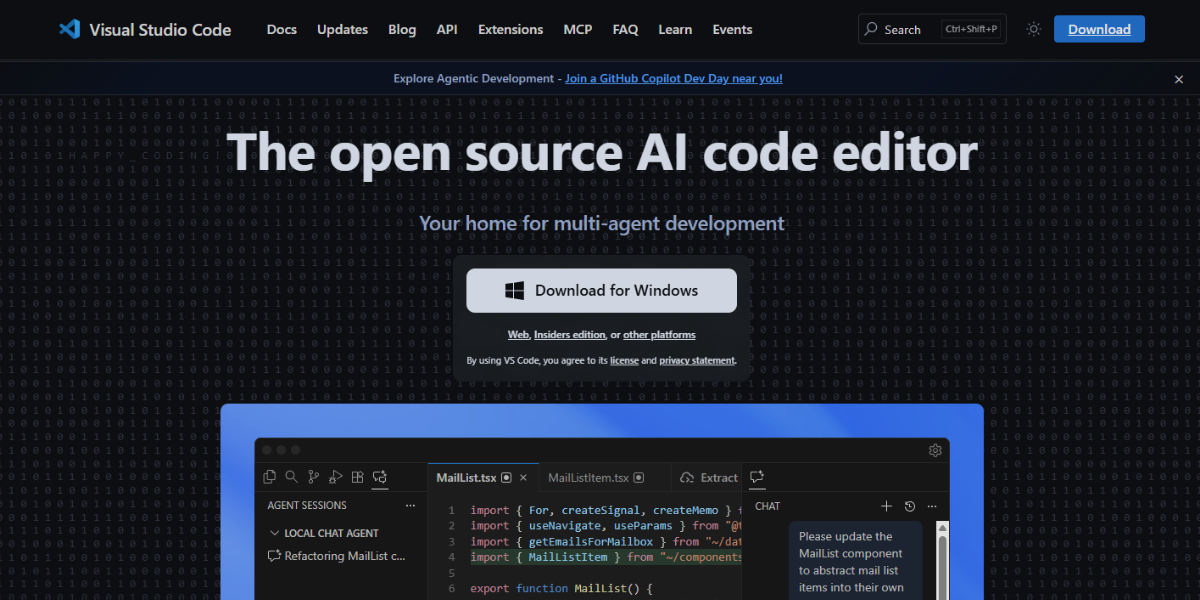Select the Source Control icon
1200x600 pixels.
pos(313,477)
